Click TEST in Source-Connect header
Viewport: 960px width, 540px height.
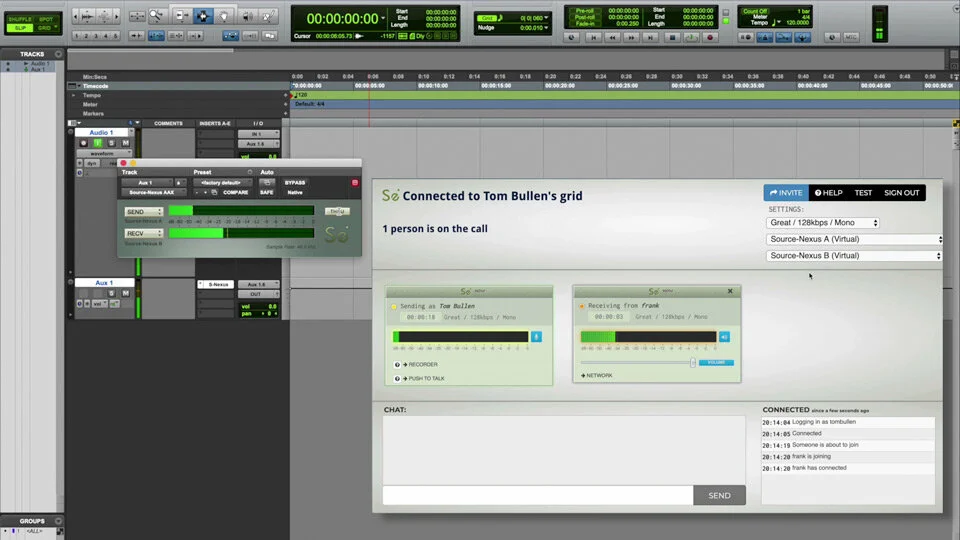[x=863, y=193]
